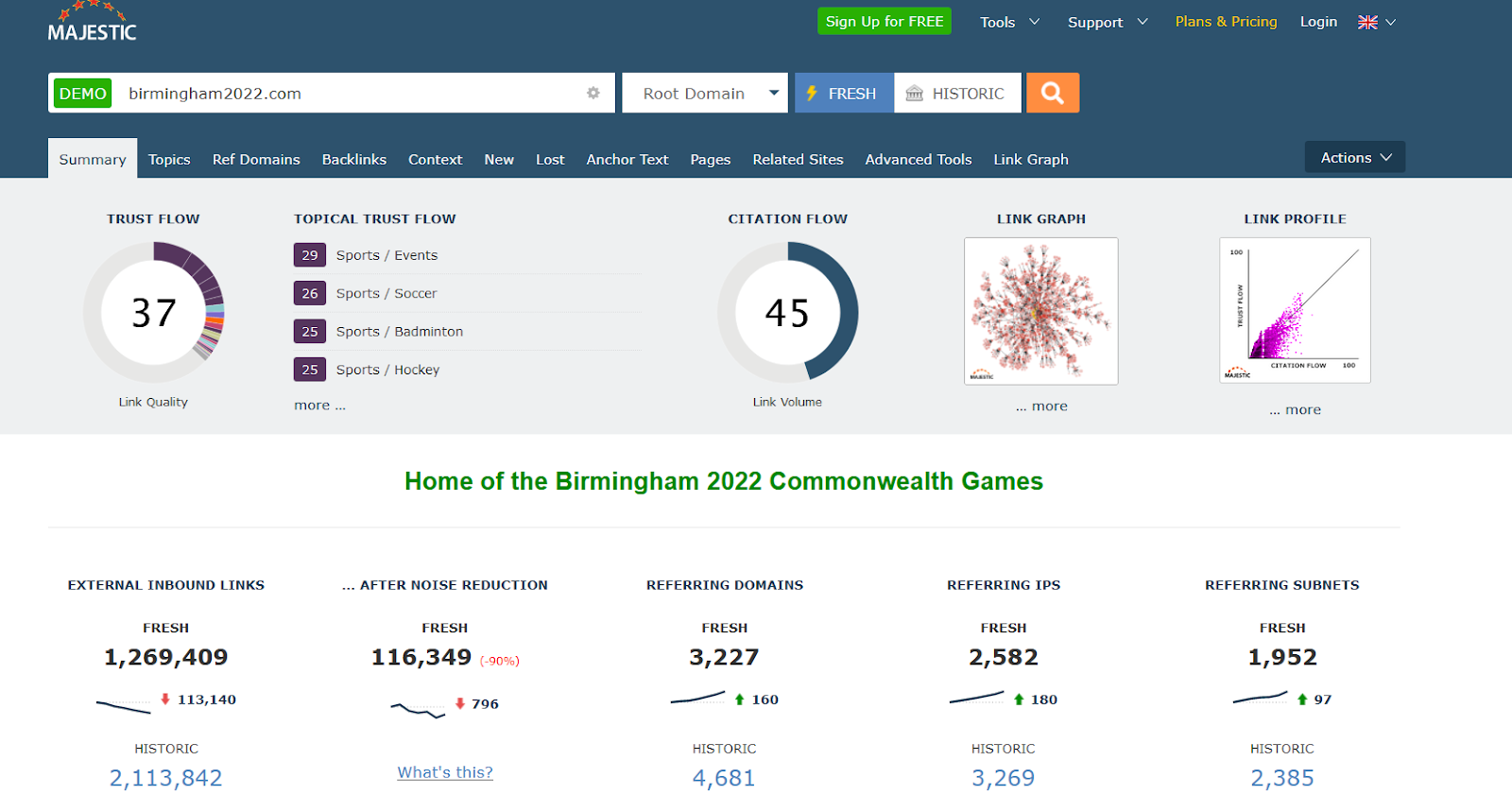Expand the language chevron next to flag
Viewport: 1512px width, 795px height.
coord(1390,22)
